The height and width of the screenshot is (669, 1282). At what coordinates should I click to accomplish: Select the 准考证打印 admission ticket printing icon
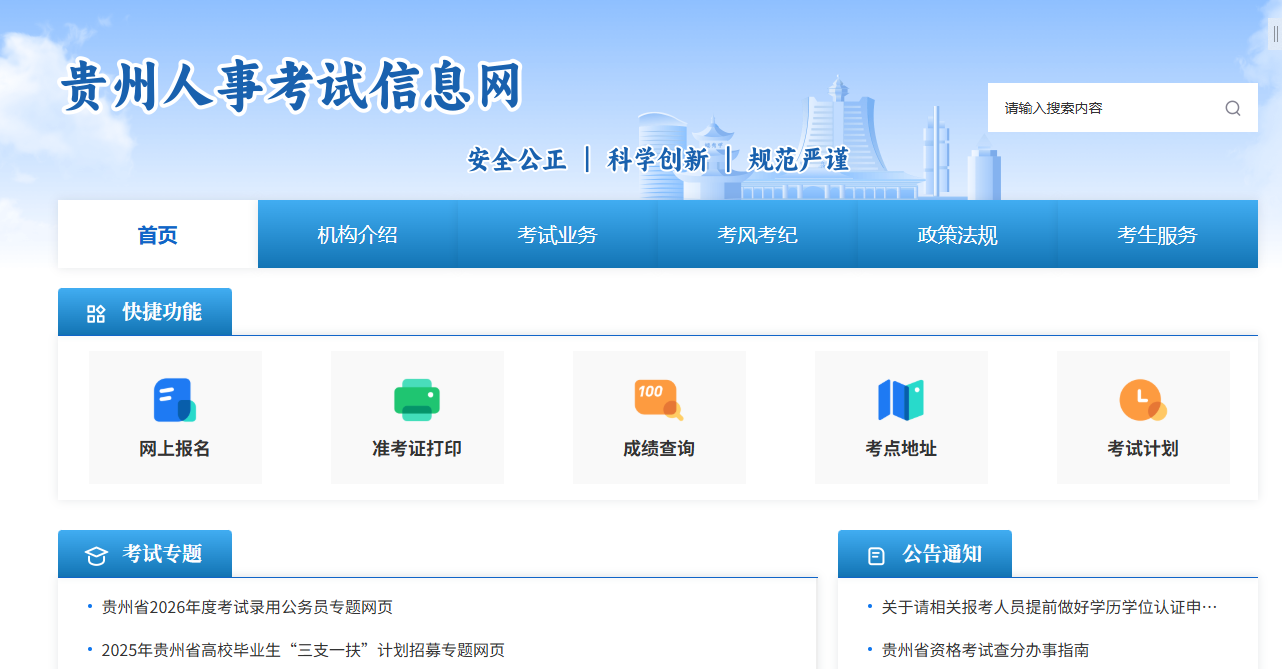[x=417, y=398]
